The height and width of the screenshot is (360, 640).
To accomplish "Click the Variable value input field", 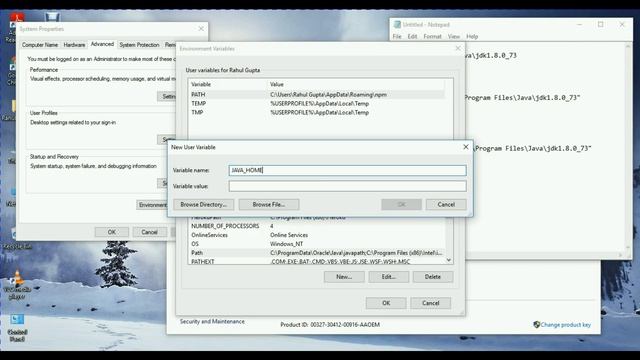I will [x=347, y=186].
